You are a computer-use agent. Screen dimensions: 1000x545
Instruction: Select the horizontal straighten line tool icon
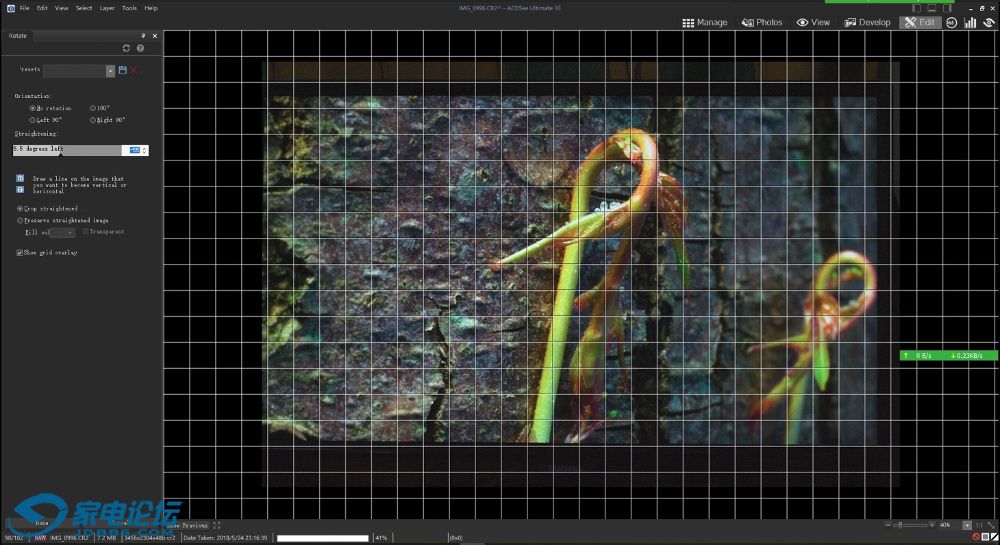[x=20, y=189]
